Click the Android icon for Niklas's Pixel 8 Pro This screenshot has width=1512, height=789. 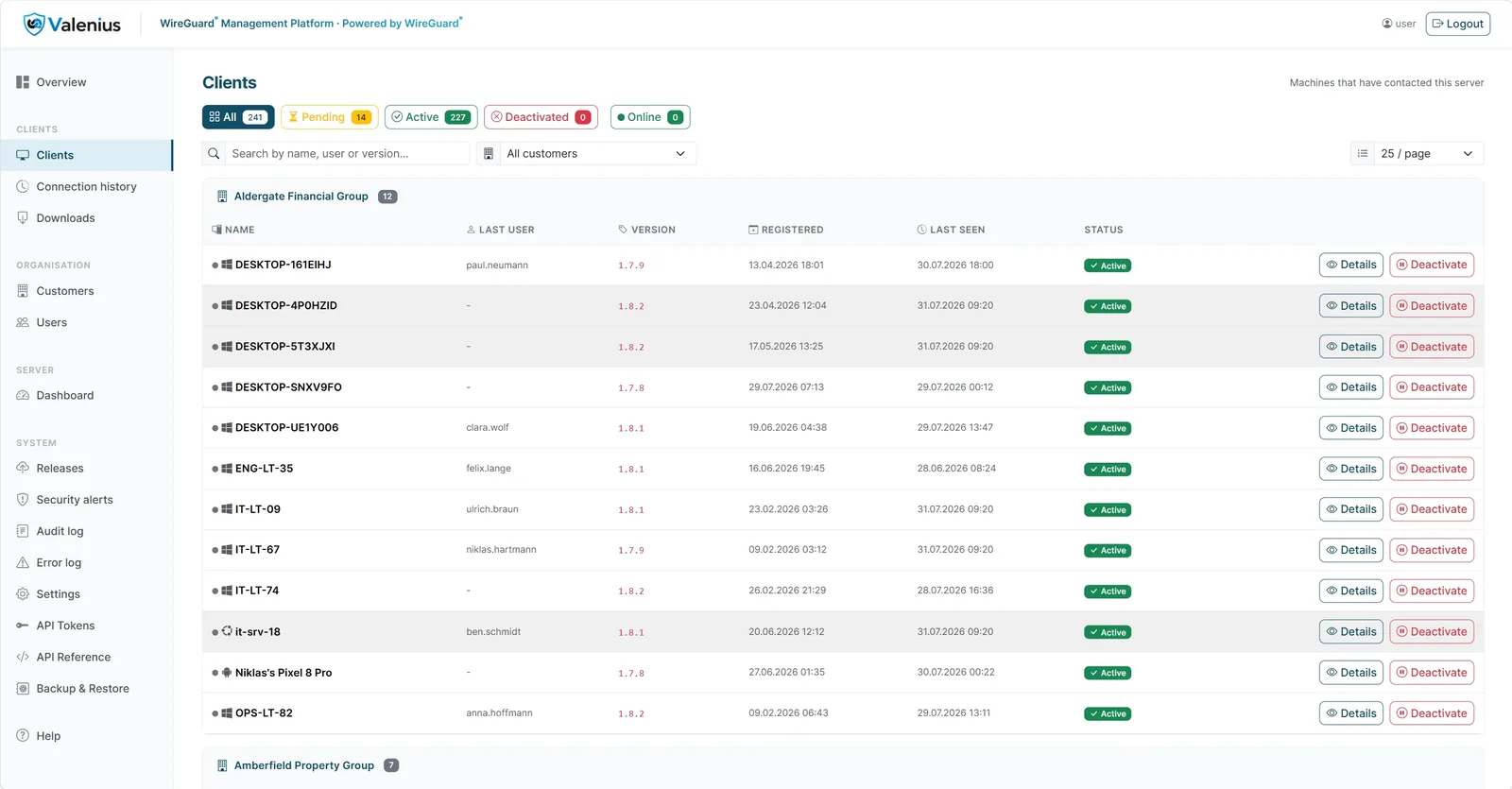coord(227,673)
